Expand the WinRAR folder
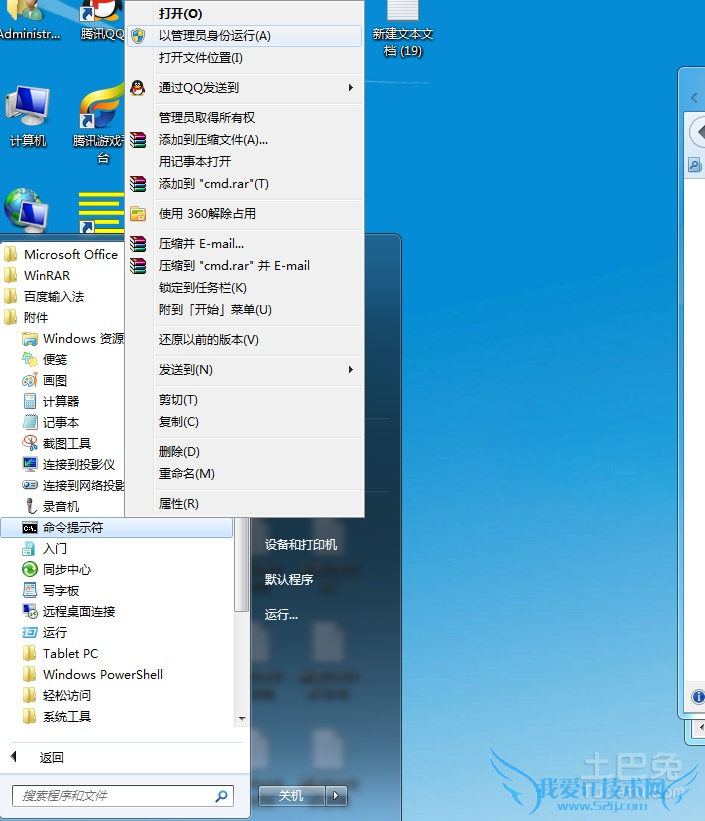This screenshot has height=821, width=705. (x=38, y=275)
